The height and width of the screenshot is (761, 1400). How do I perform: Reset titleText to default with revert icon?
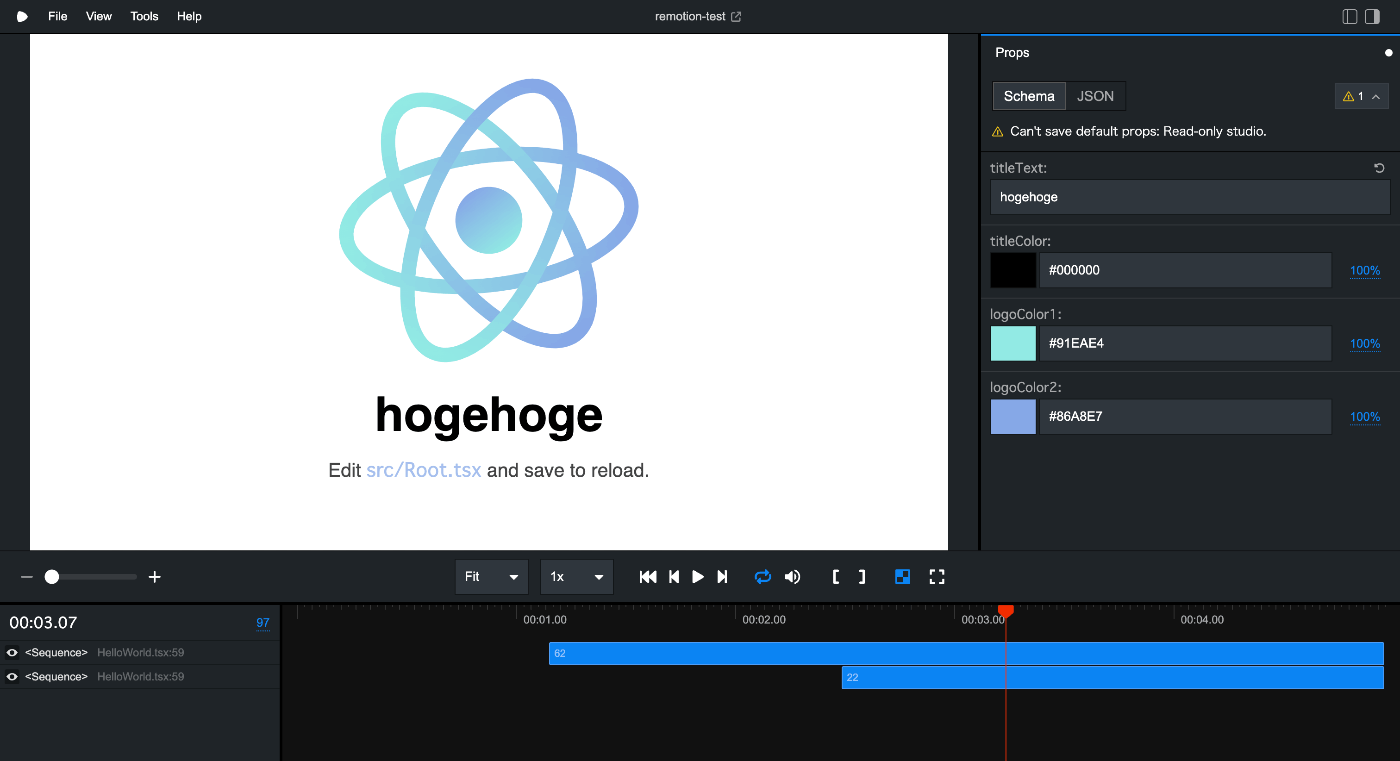(x=1380, y=168)
